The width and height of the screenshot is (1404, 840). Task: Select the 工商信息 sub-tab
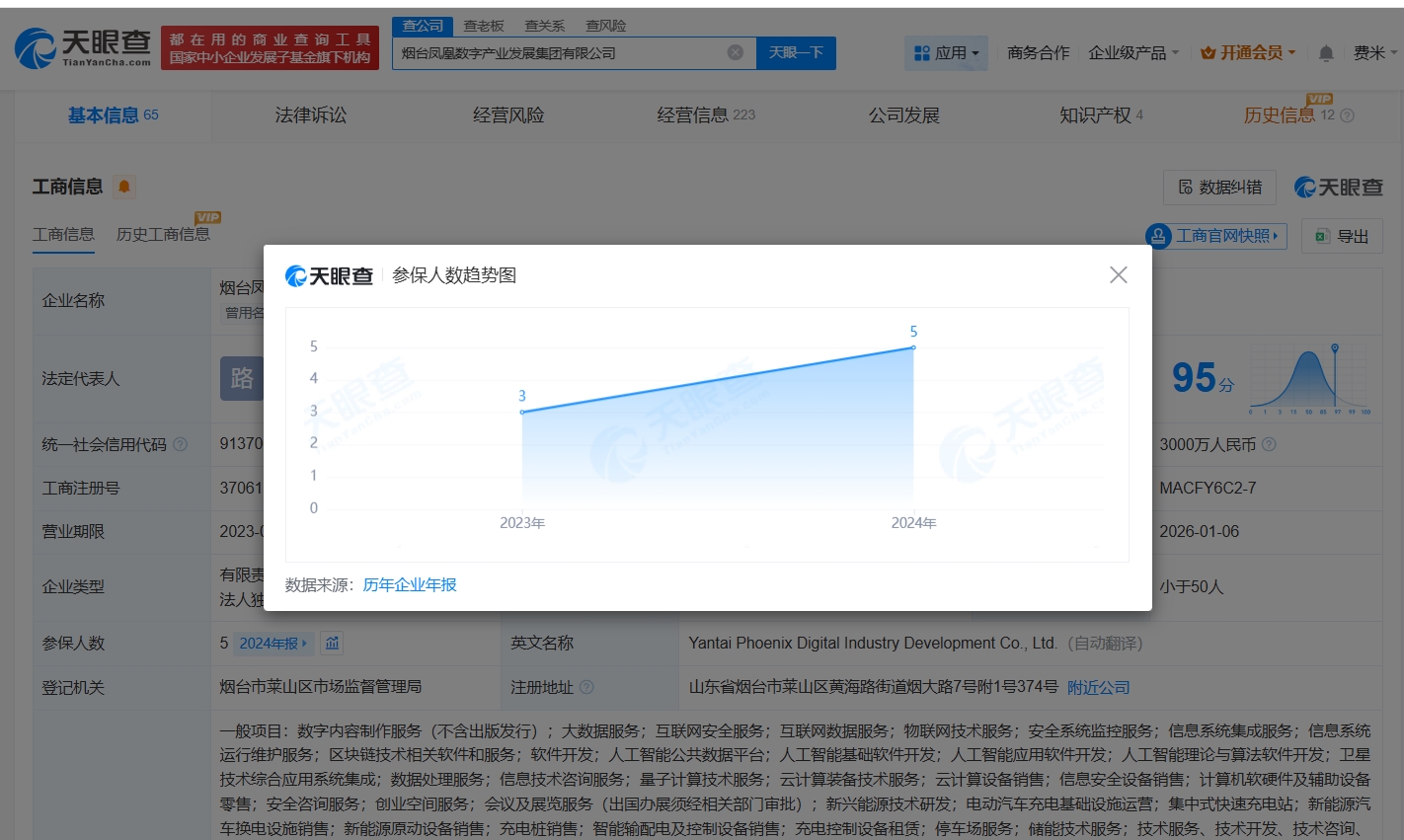point(63,234)
